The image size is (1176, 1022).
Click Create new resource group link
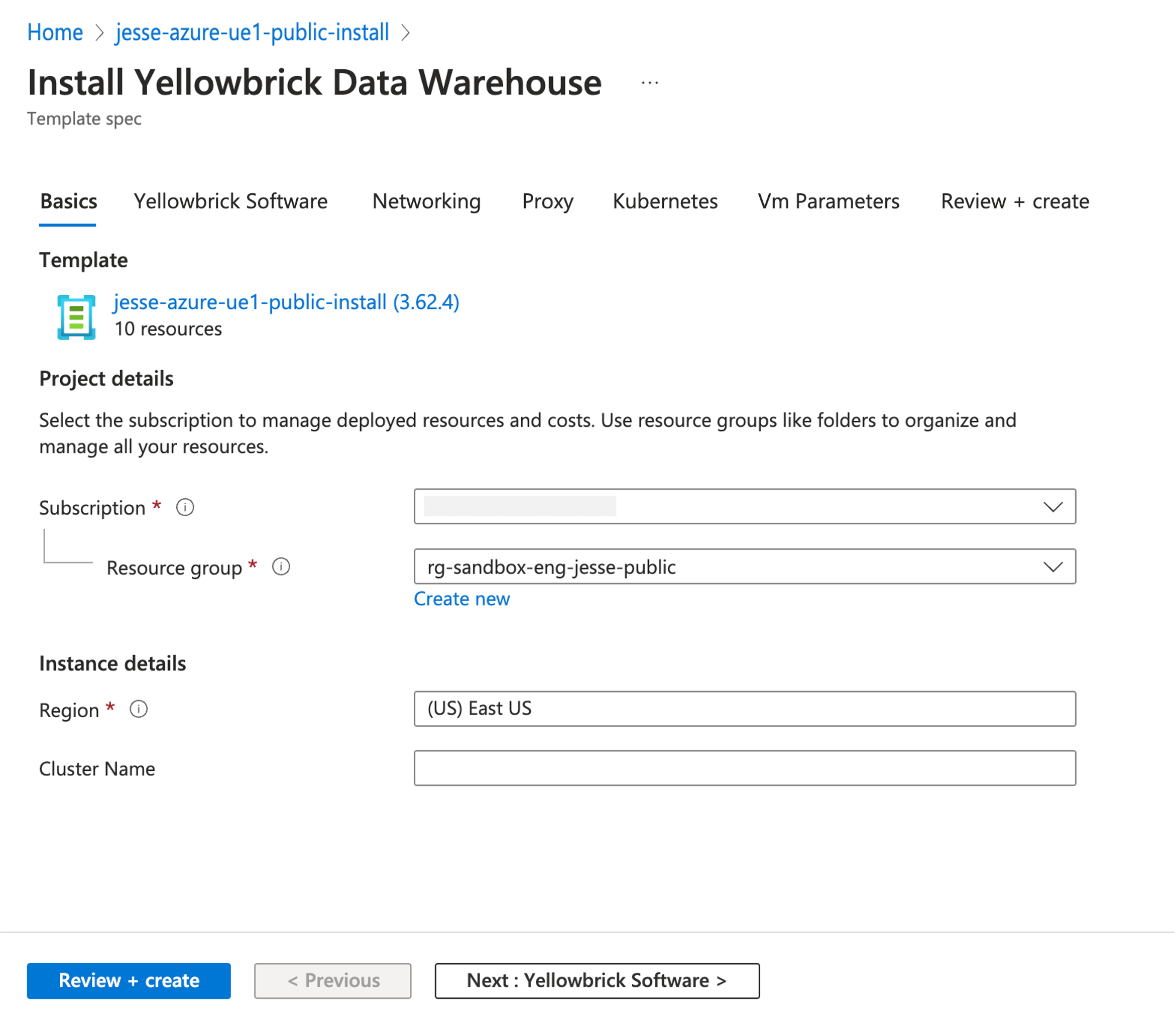click(x=461, y=599)
